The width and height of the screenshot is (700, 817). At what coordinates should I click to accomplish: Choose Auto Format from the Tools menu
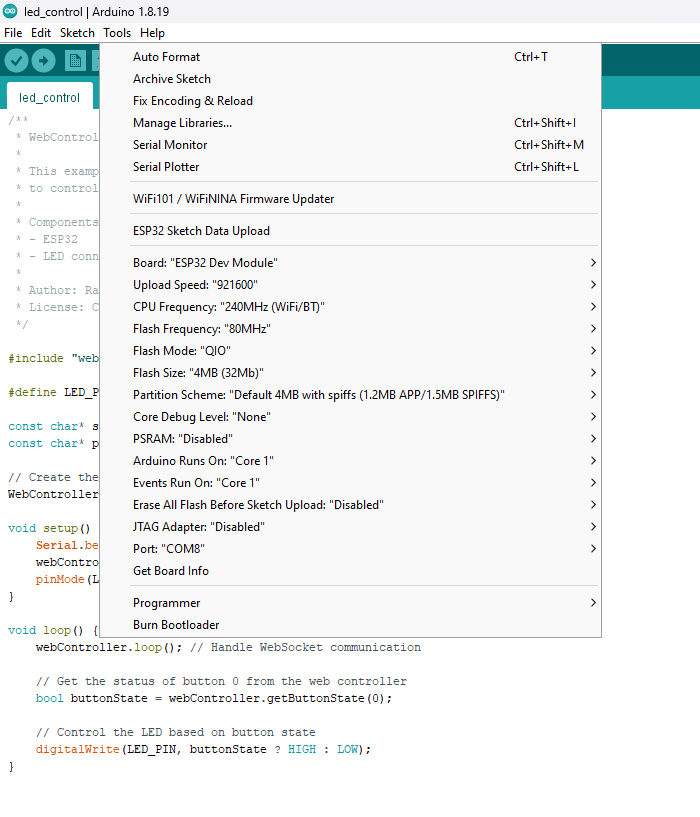[350, 57]
